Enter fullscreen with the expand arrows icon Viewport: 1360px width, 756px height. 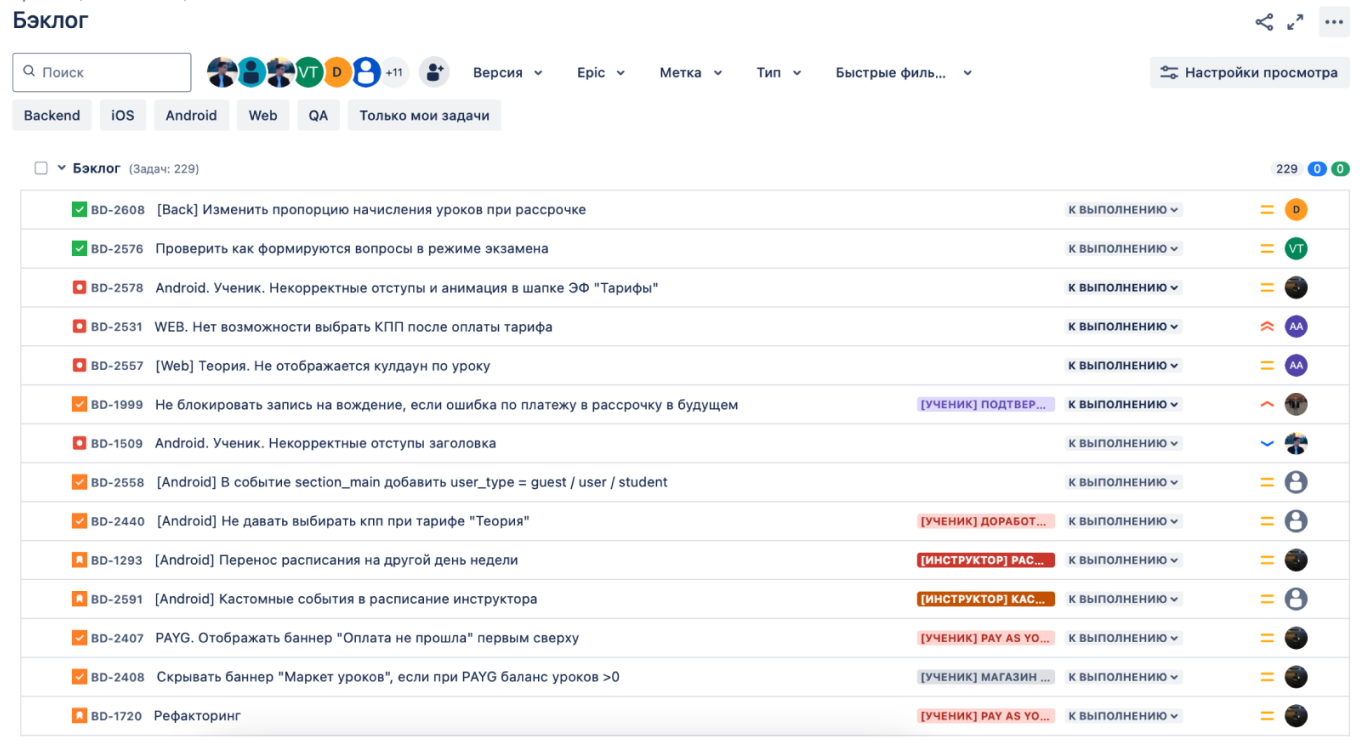coord(1295,22)
